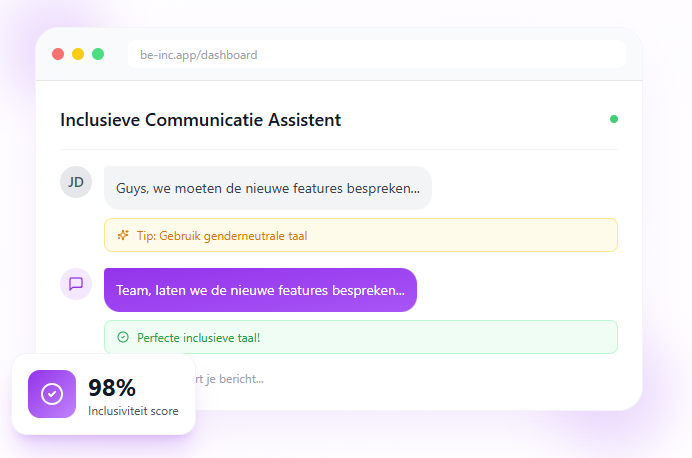Click the green maximize window dot
692x458 pixels.
[x=98, y=54]
